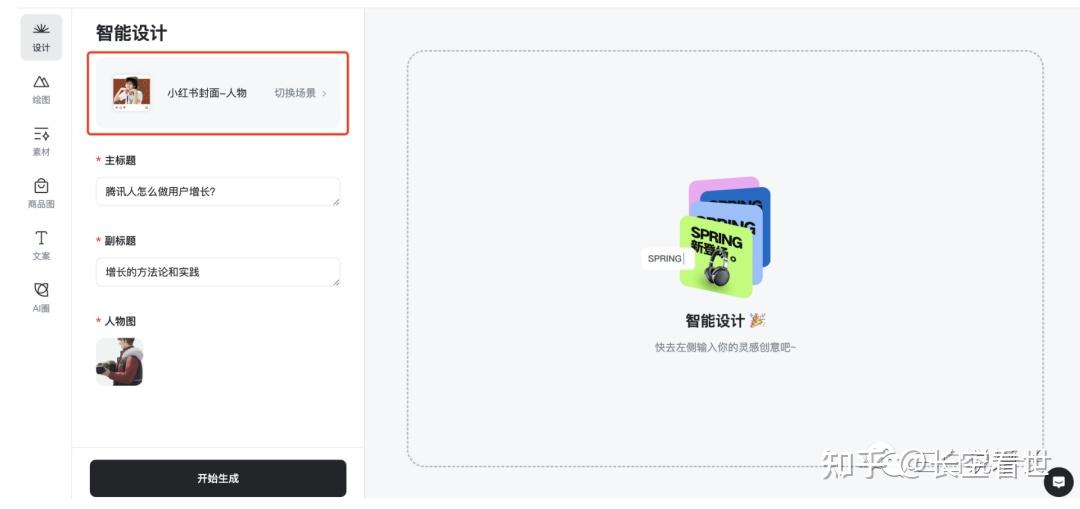Click the SPRING text tag on illustration
Screen dimensions: 1080x509
(x=664, y=258)
